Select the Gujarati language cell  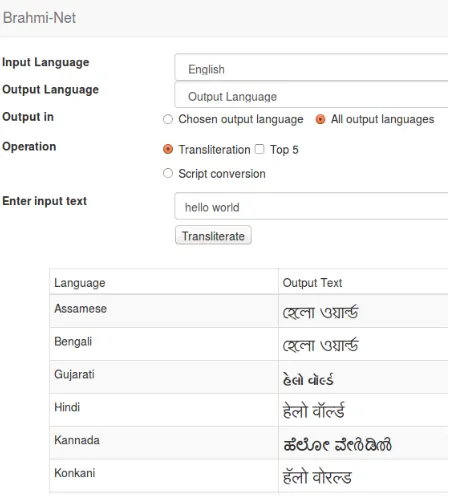pyautogui.click(x=164, y=377)
